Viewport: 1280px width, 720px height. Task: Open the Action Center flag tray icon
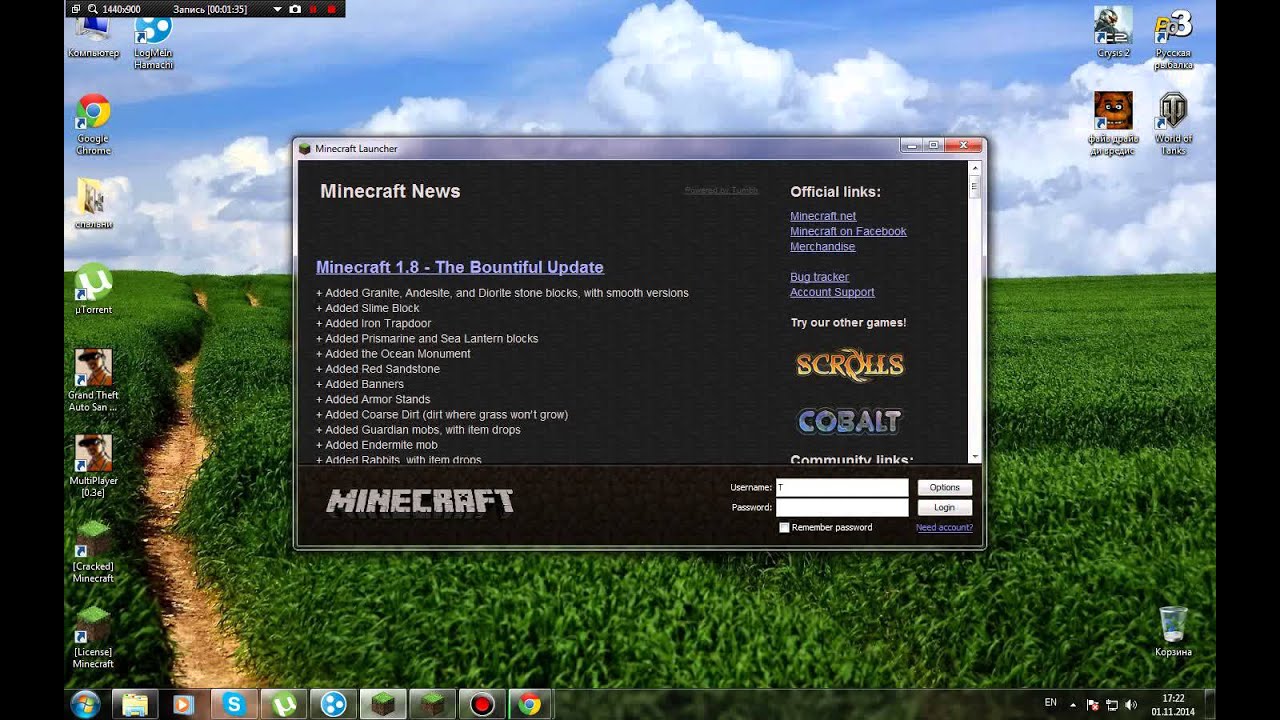point(1093,704)
